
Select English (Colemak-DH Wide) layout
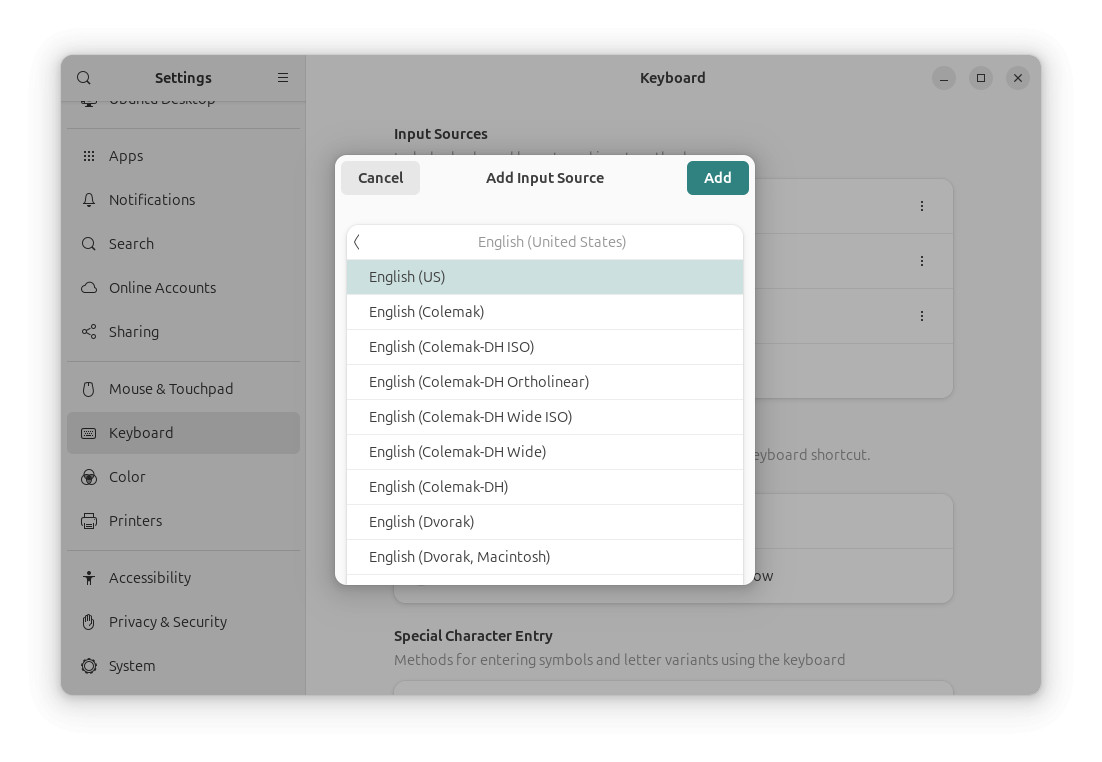tap(545, 452)
